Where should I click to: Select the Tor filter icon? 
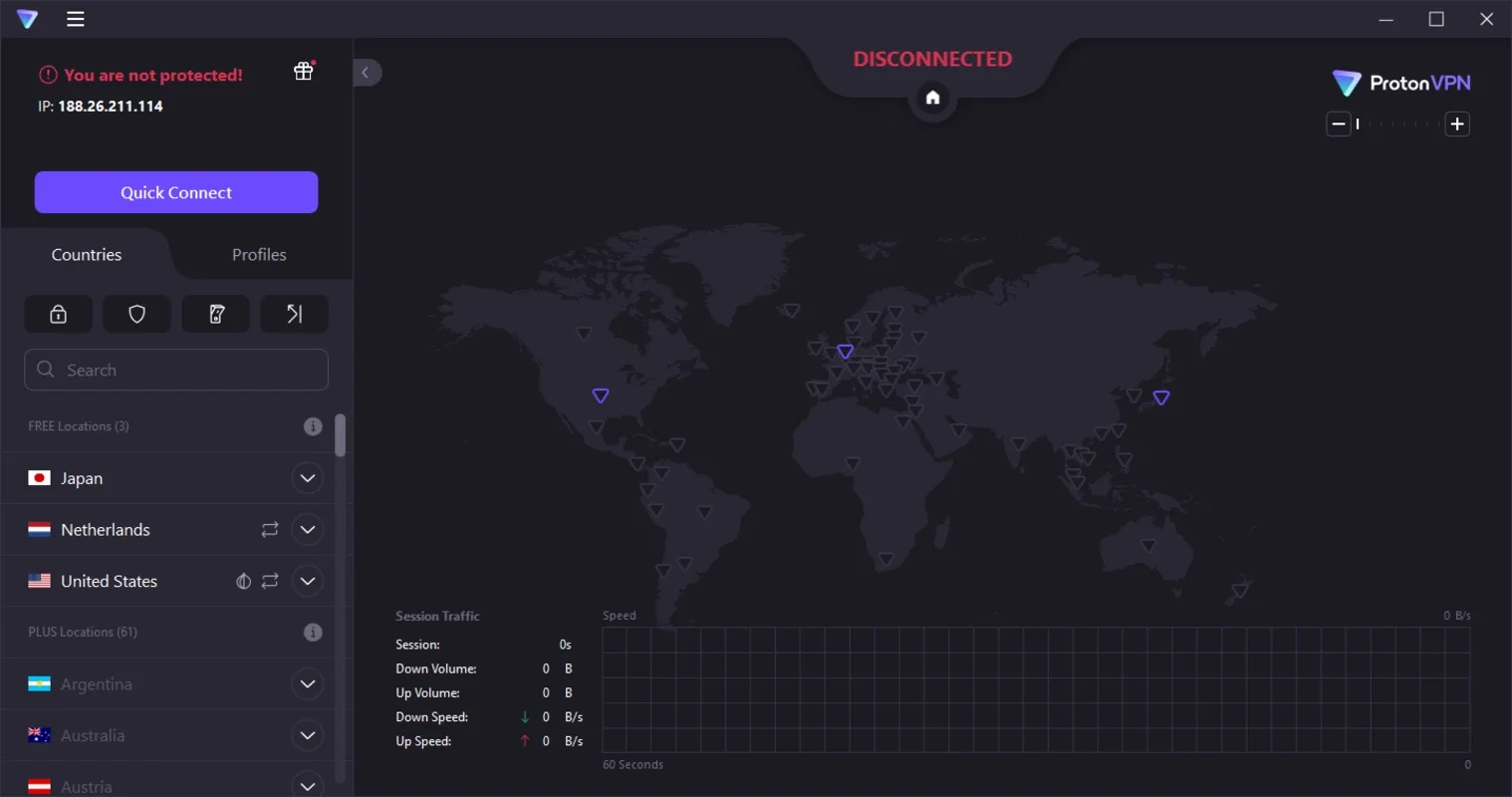pos(215,313)
